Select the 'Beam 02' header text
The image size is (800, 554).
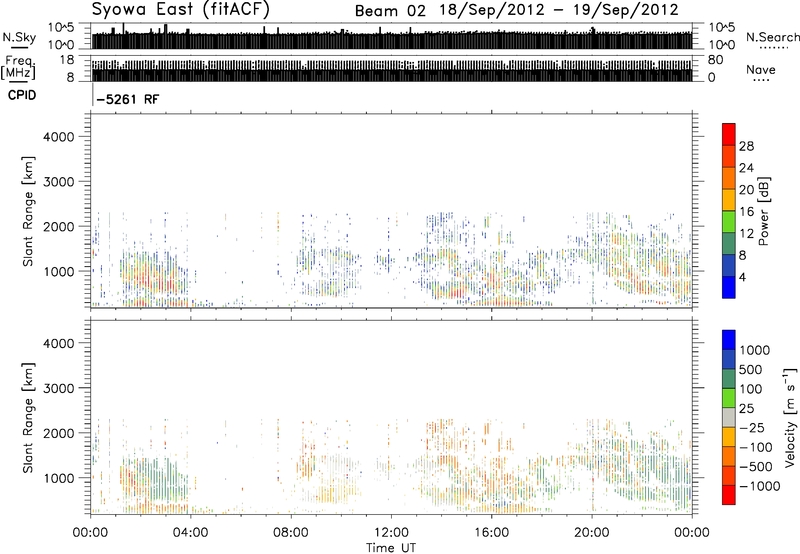click(x=390, y=11)
